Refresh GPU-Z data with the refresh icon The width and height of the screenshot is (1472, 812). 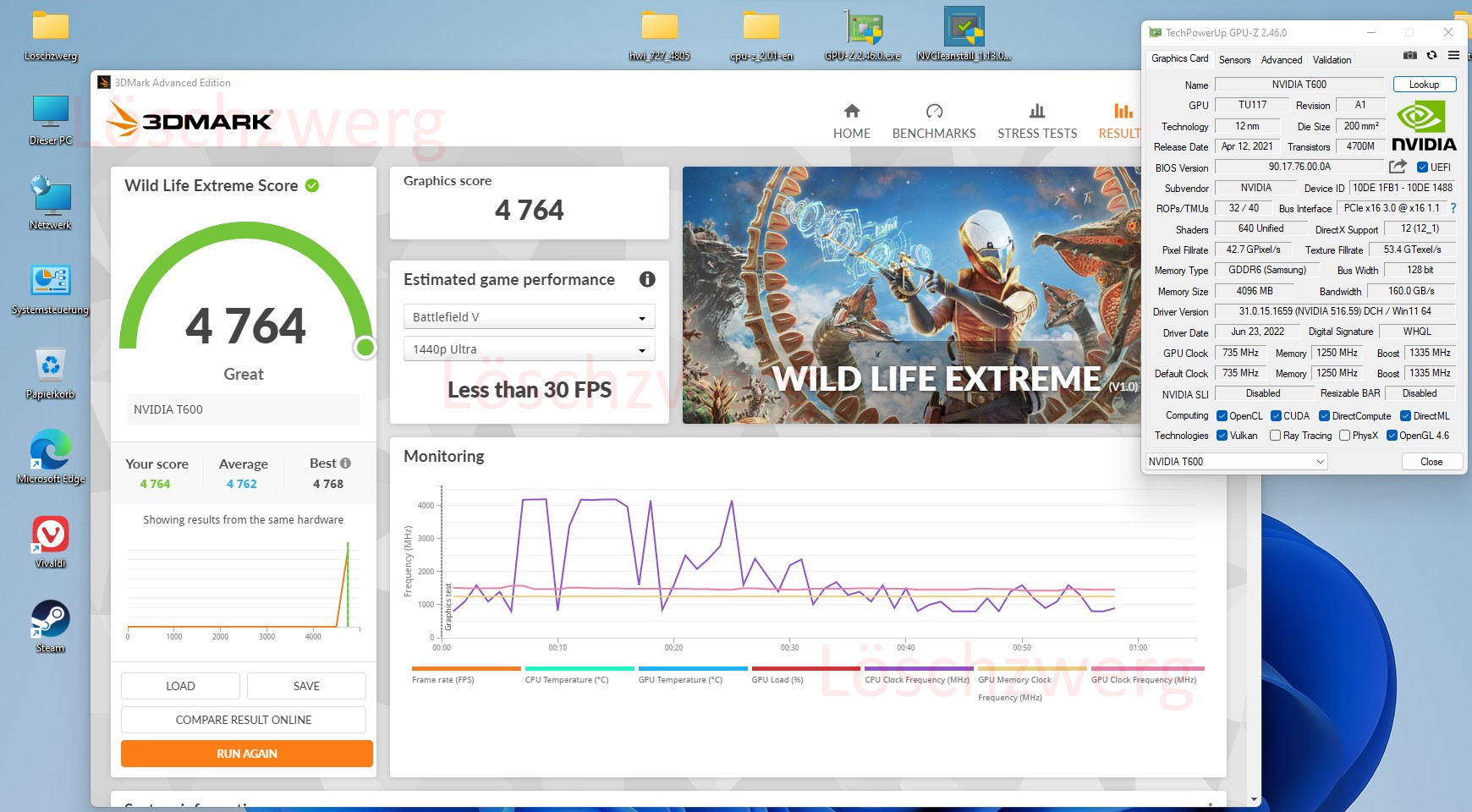1431,55
